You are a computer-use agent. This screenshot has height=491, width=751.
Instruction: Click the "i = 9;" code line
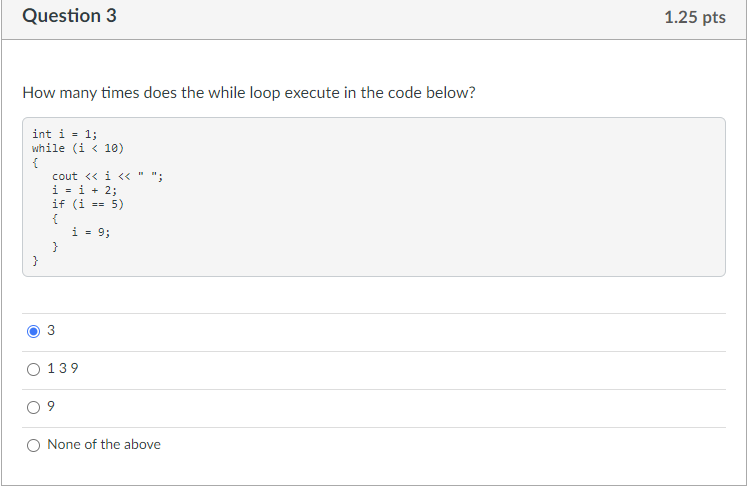click(91, 232)
